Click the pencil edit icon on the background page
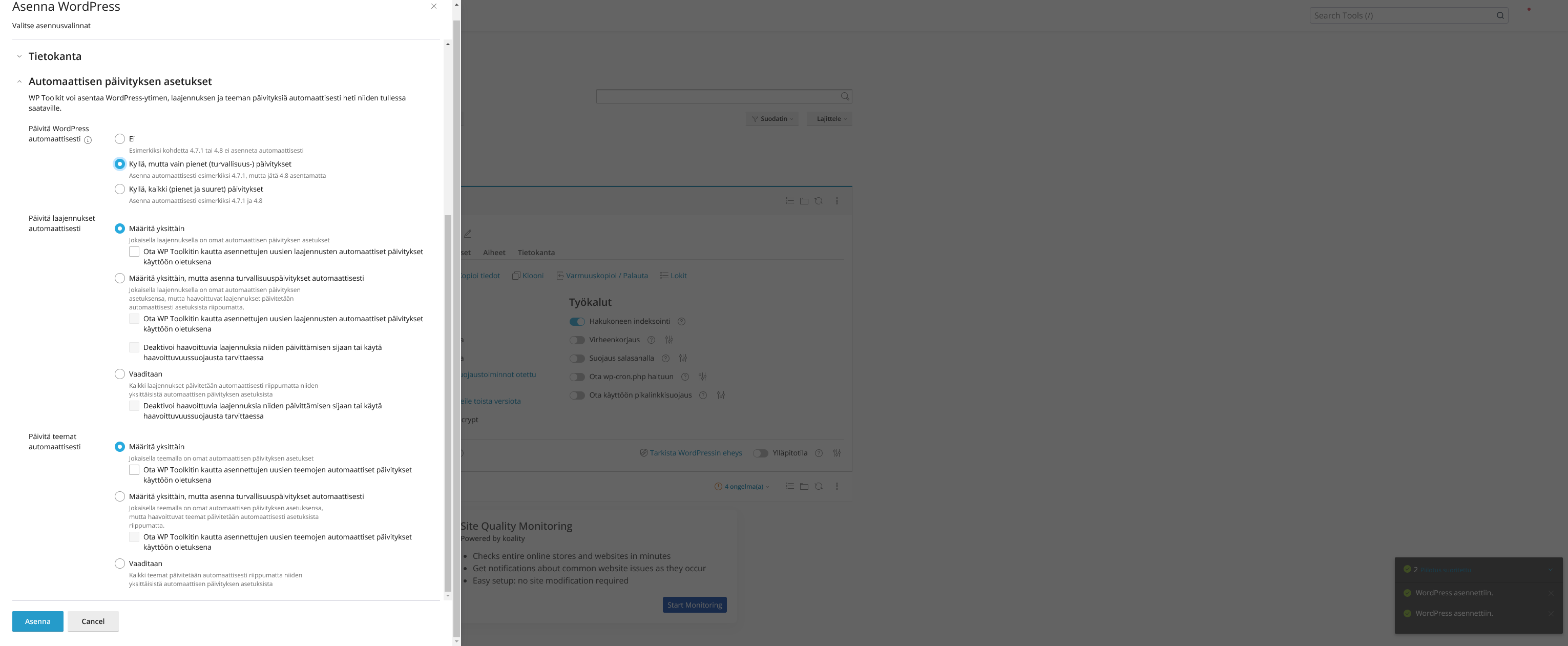The height and width of the screenshot is (646, 1568). 468,234
